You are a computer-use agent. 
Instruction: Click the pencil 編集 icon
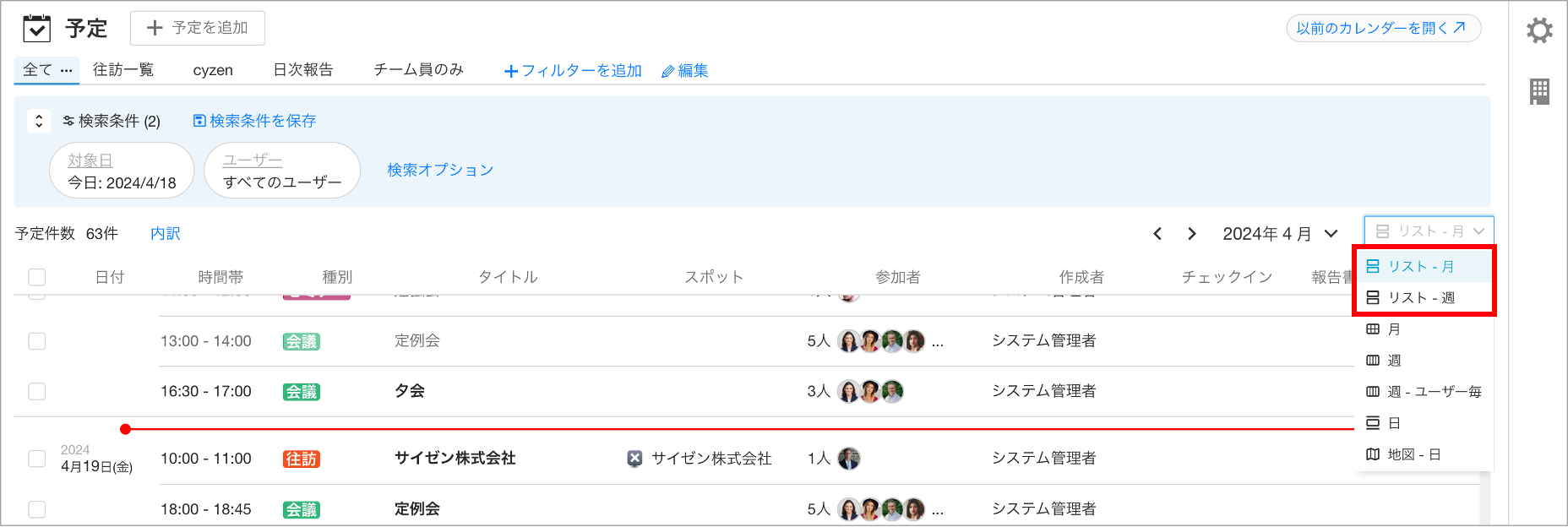(x=667, y=72)
